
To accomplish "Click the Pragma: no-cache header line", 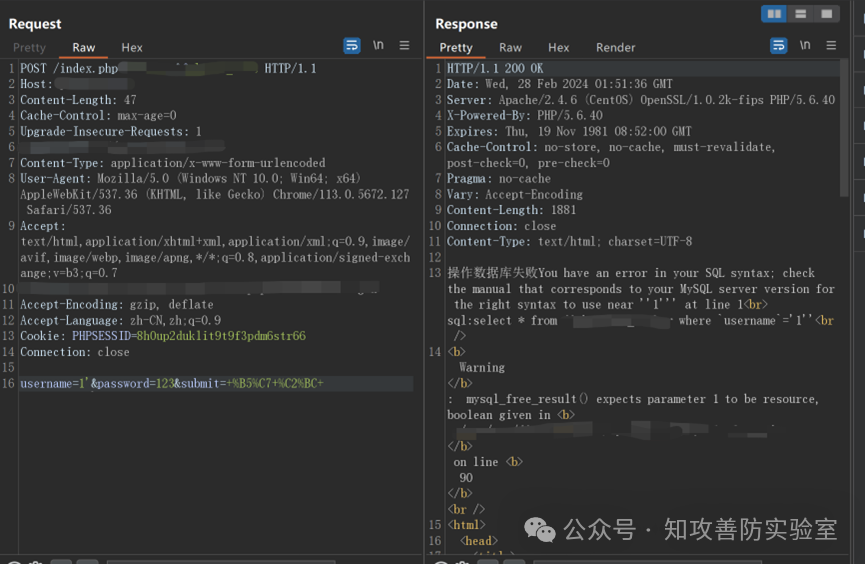I will pyautogui.click(x=498, y=178).
